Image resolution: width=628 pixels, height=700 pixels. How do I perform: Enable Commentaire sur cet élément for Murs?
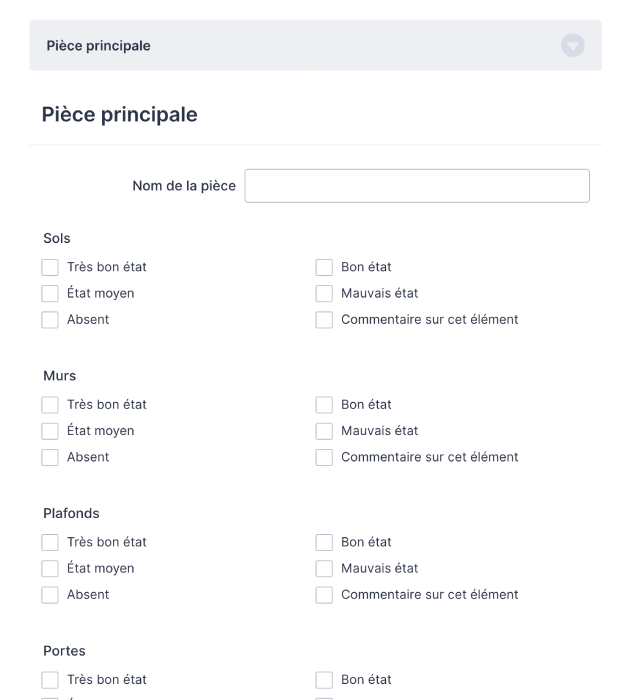(x=324, y=458)
